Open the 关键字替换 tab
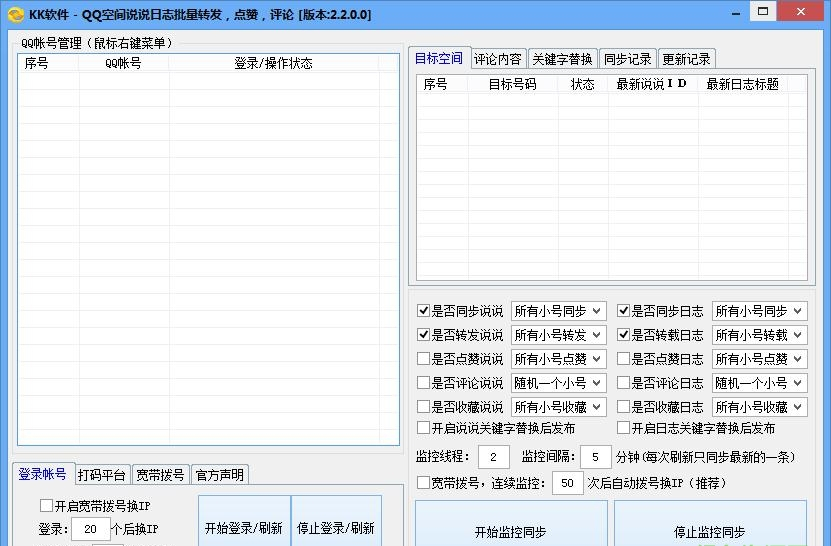The image size is (831, 546). click(x=562, y=59)
